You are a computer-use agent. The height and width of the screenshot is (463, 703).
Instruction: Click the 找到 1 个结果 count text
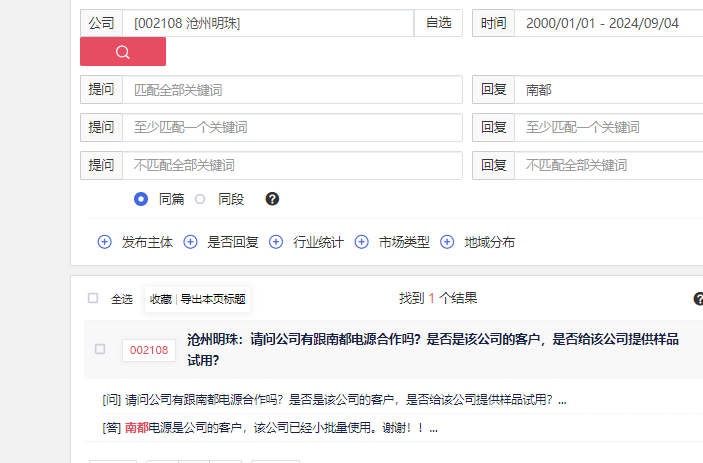tap(438, 298)
